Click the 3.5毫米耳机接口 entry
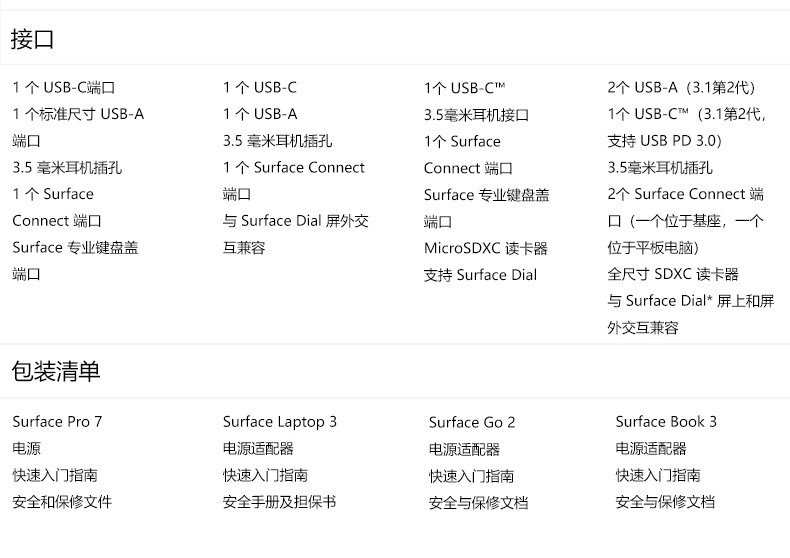 (x=476, y=115)
